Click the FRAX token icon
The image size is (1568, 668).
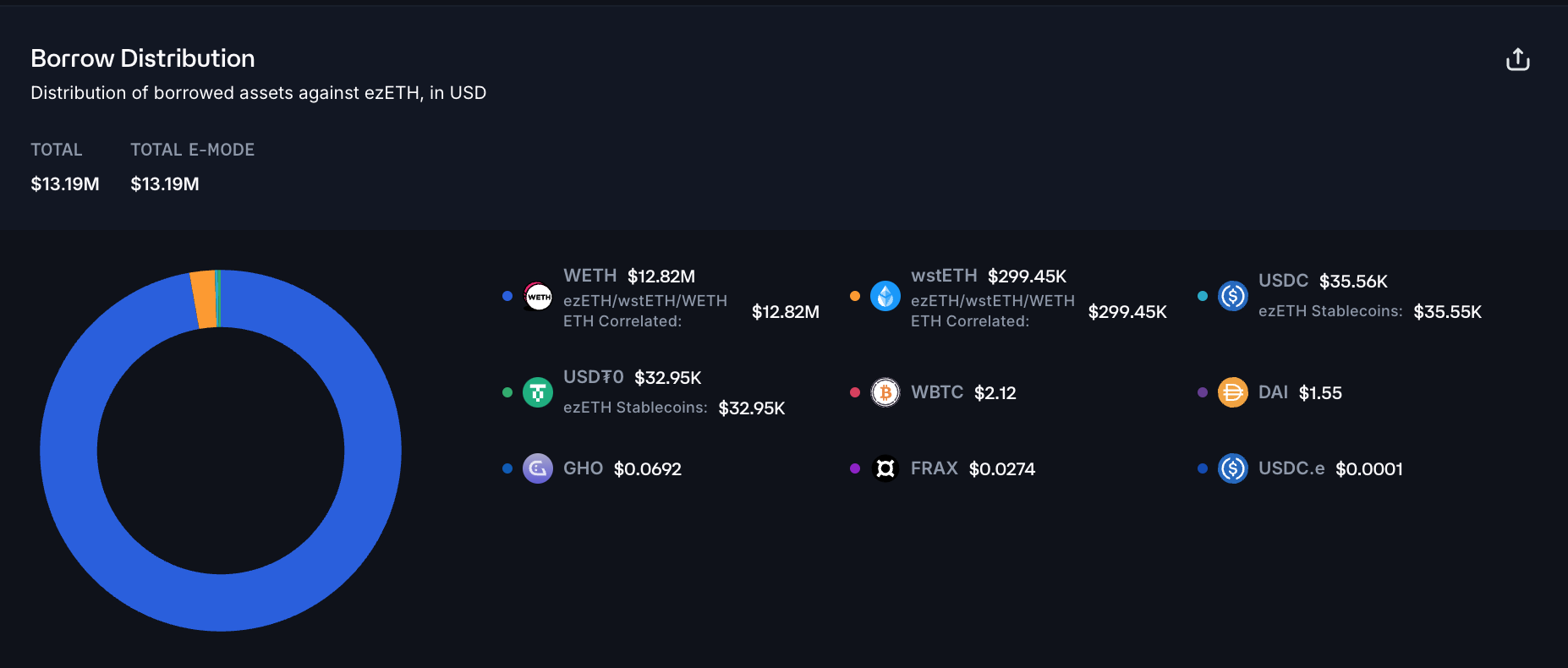[x=885, y=468]
